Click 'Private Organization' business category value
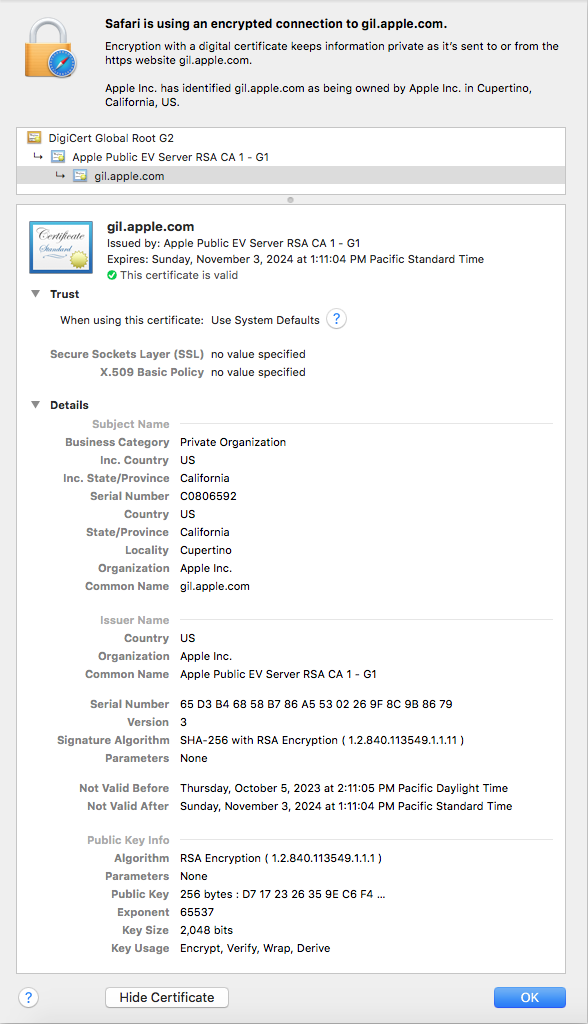Screen dimensions: 588x1024 233,442
